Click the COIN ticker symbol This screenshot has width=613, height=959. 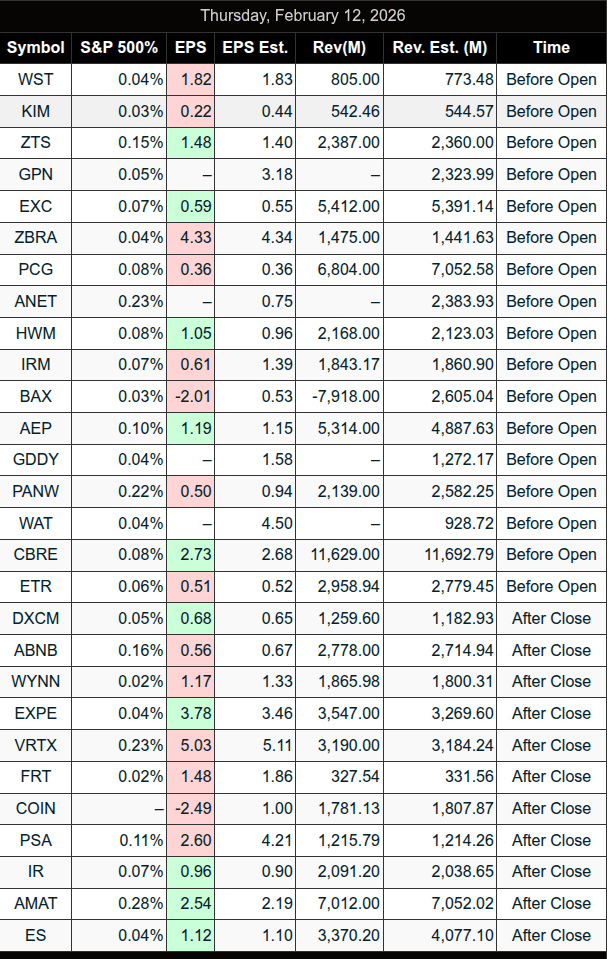tap(36, 808)
